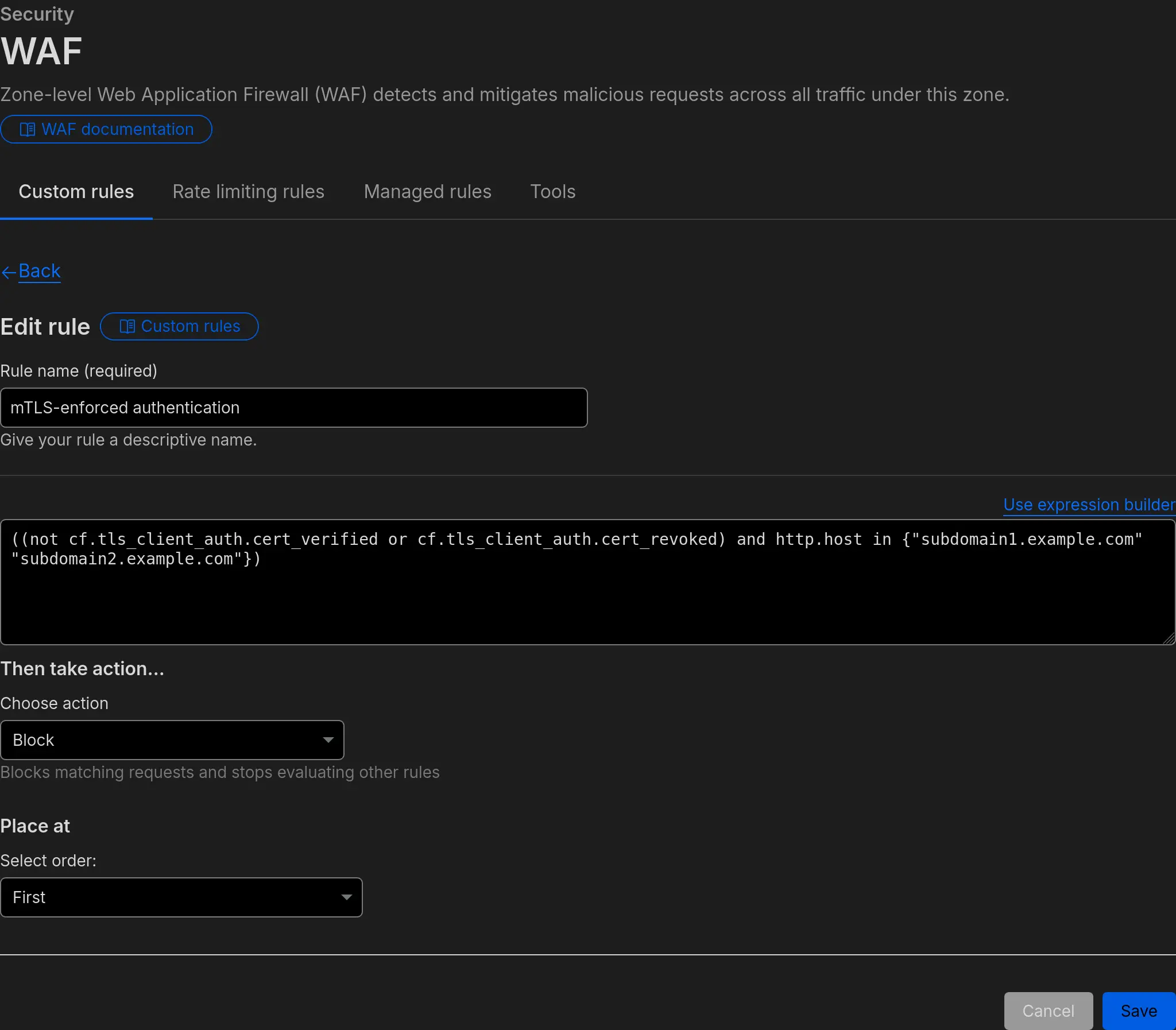Screen dimensions: 1176x1030
Task: Click into the Rule name field
Action: (293, 408)
